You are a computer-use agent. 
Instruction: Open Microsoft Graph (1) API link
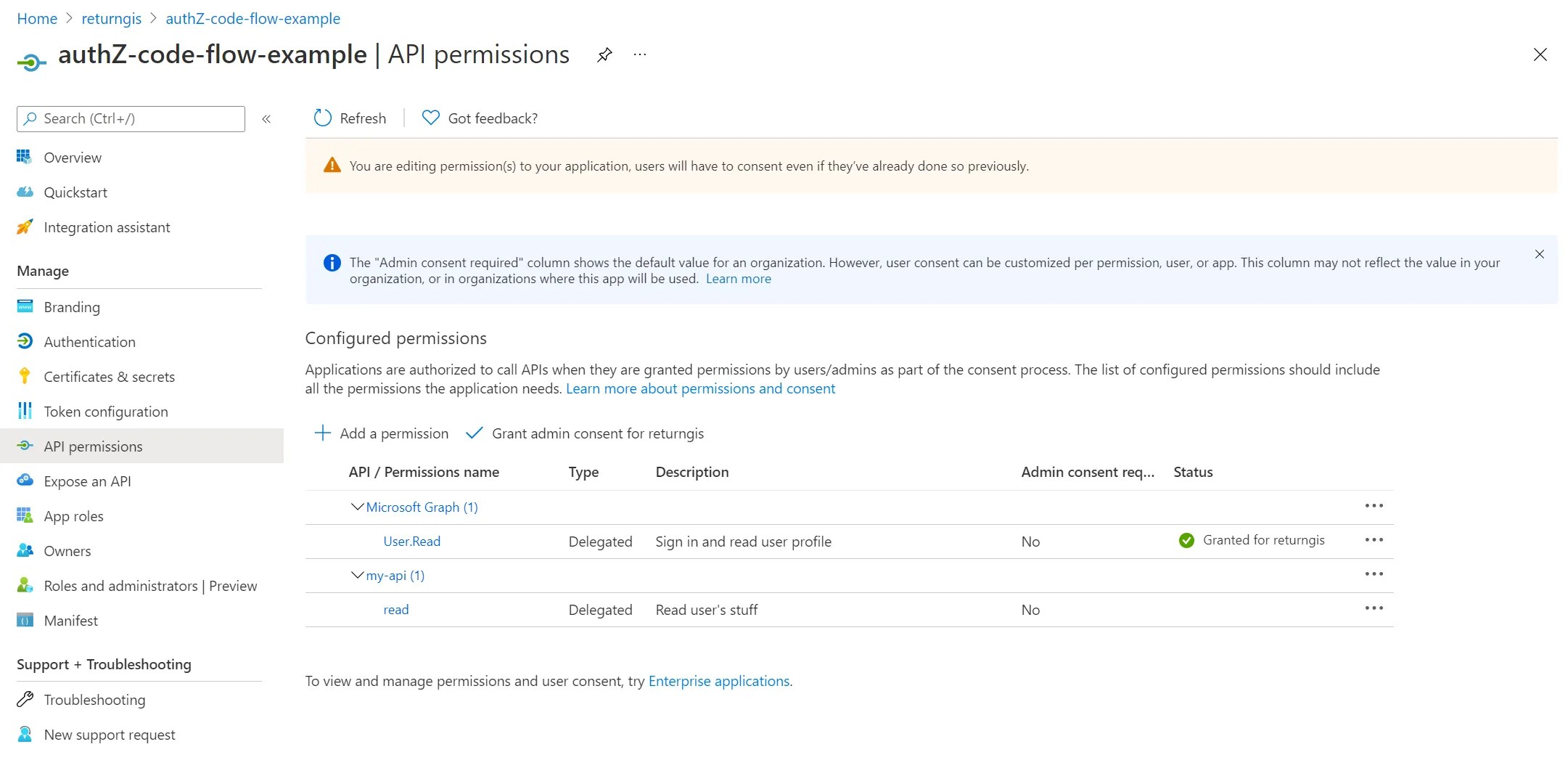click(x=422, y=507)
